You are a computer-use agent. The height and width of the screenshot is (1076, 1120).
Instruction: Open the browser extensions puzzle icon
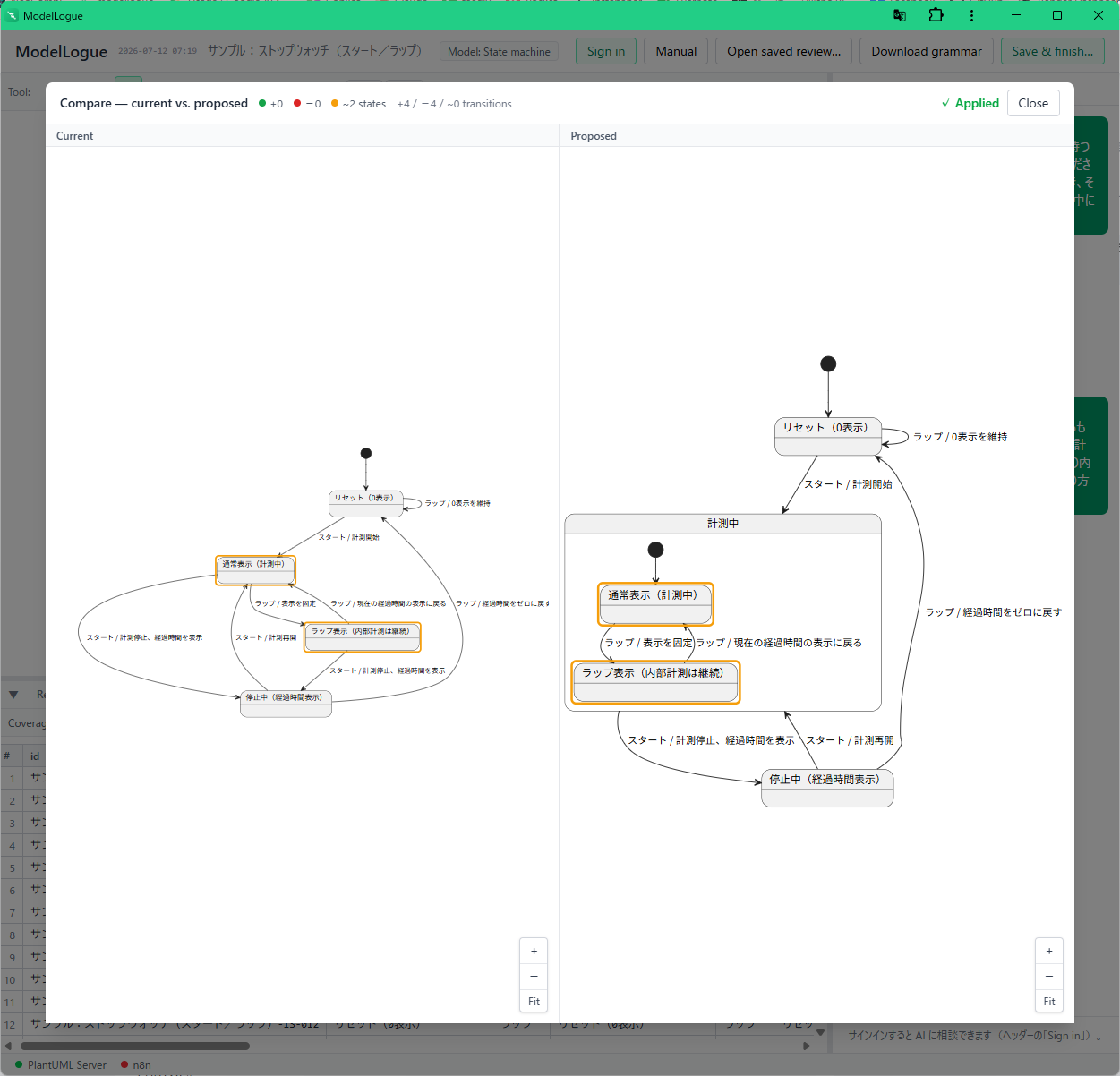[x=936, y=15]
